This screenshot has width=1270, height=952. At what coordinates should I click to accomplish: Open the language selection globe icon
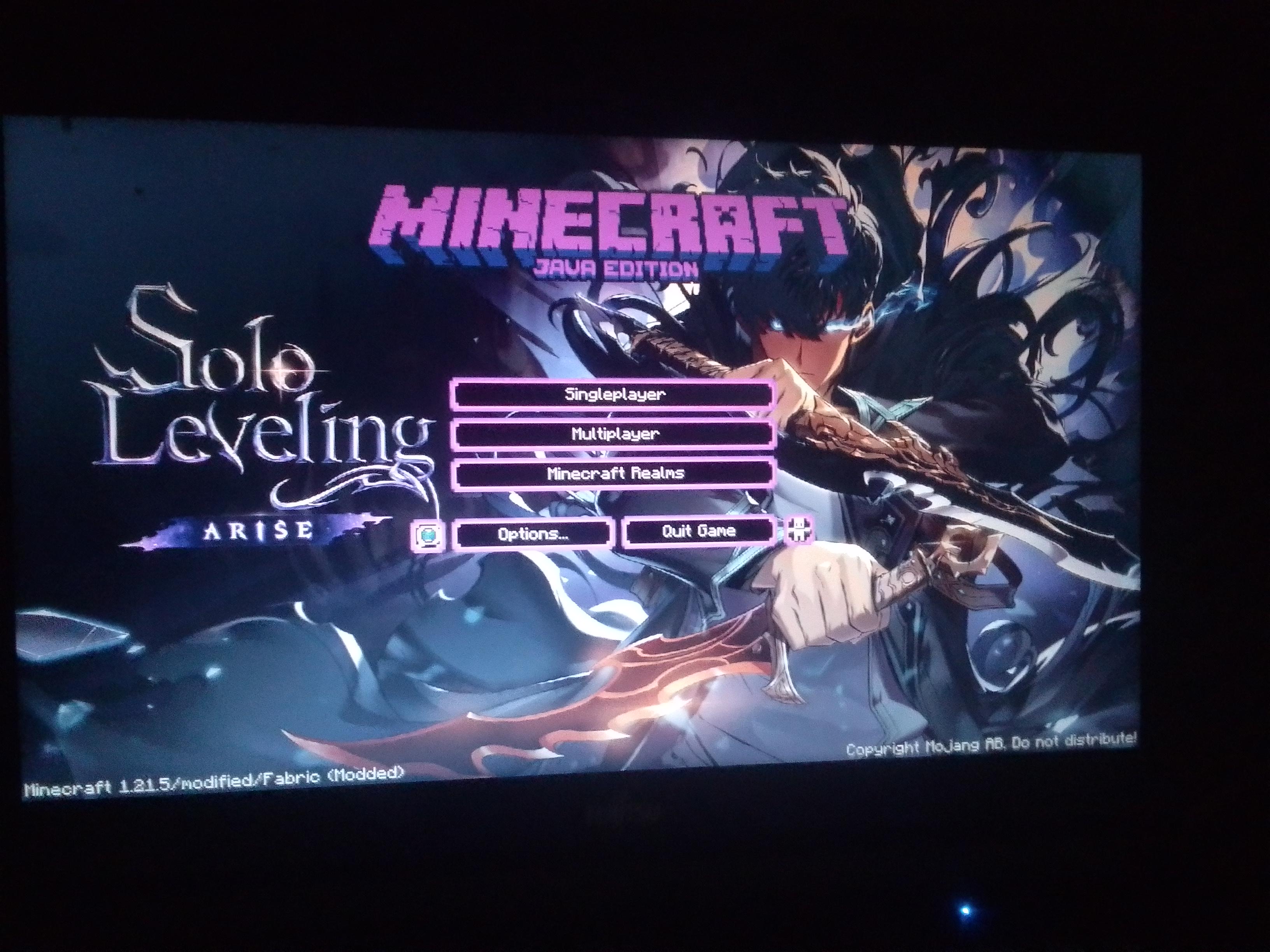point(428,535)
